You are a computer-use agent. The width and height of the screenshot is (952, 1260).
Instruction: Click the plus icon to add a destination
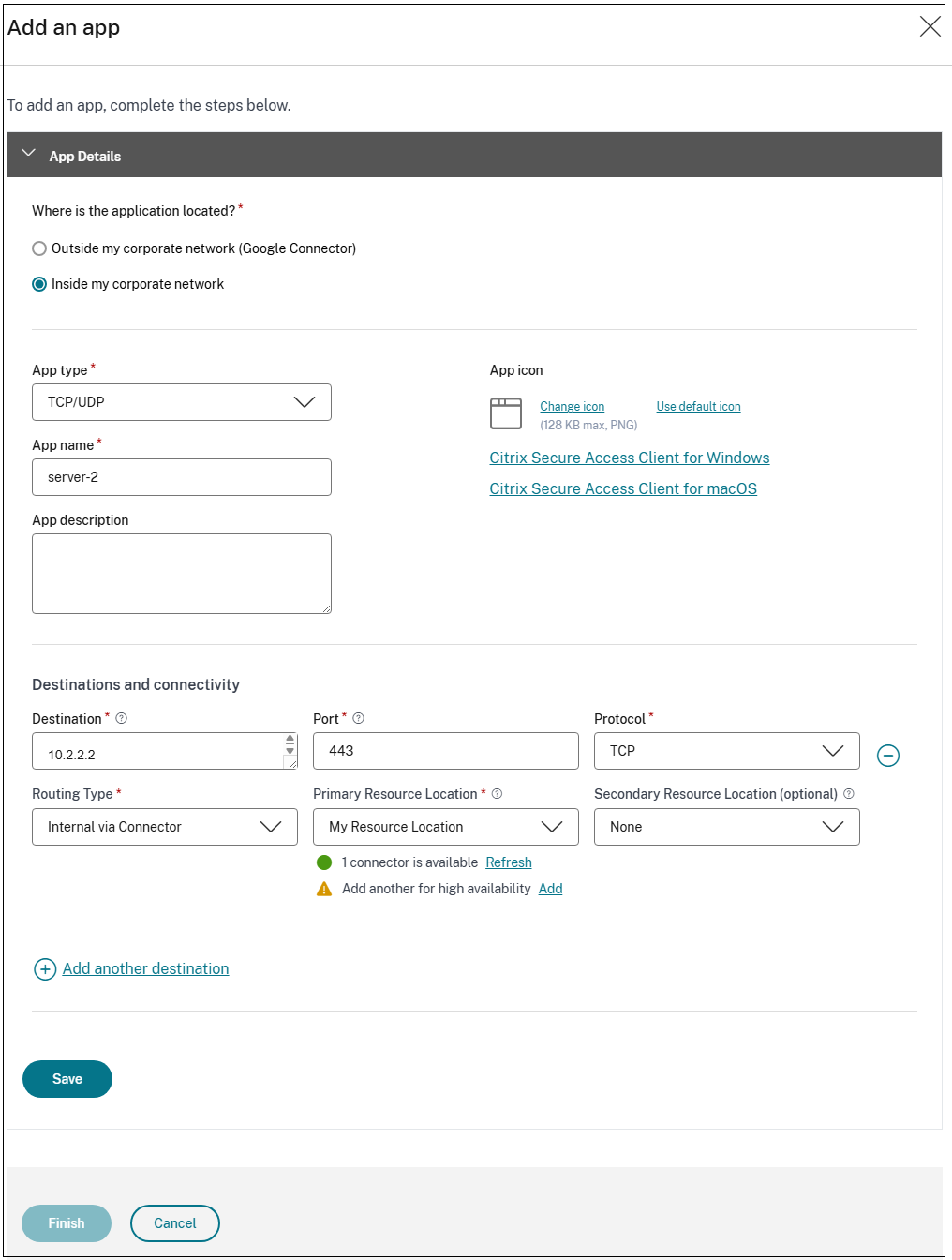coord(45,969)
